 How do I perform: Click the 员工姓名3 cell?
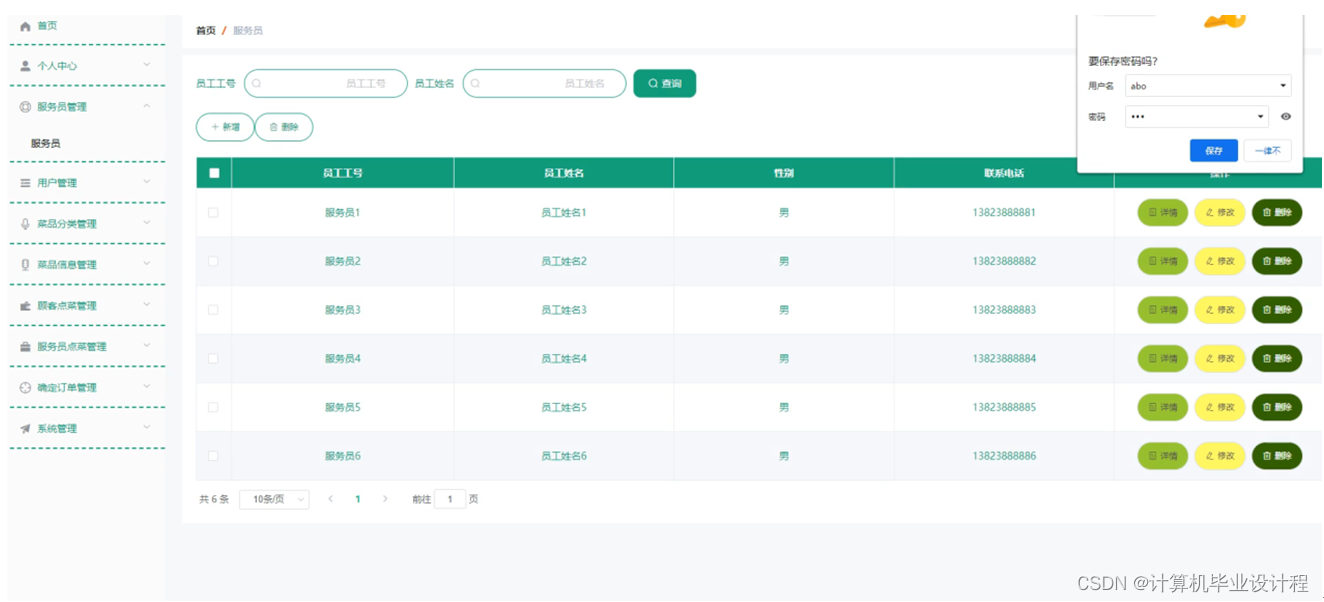564,310
